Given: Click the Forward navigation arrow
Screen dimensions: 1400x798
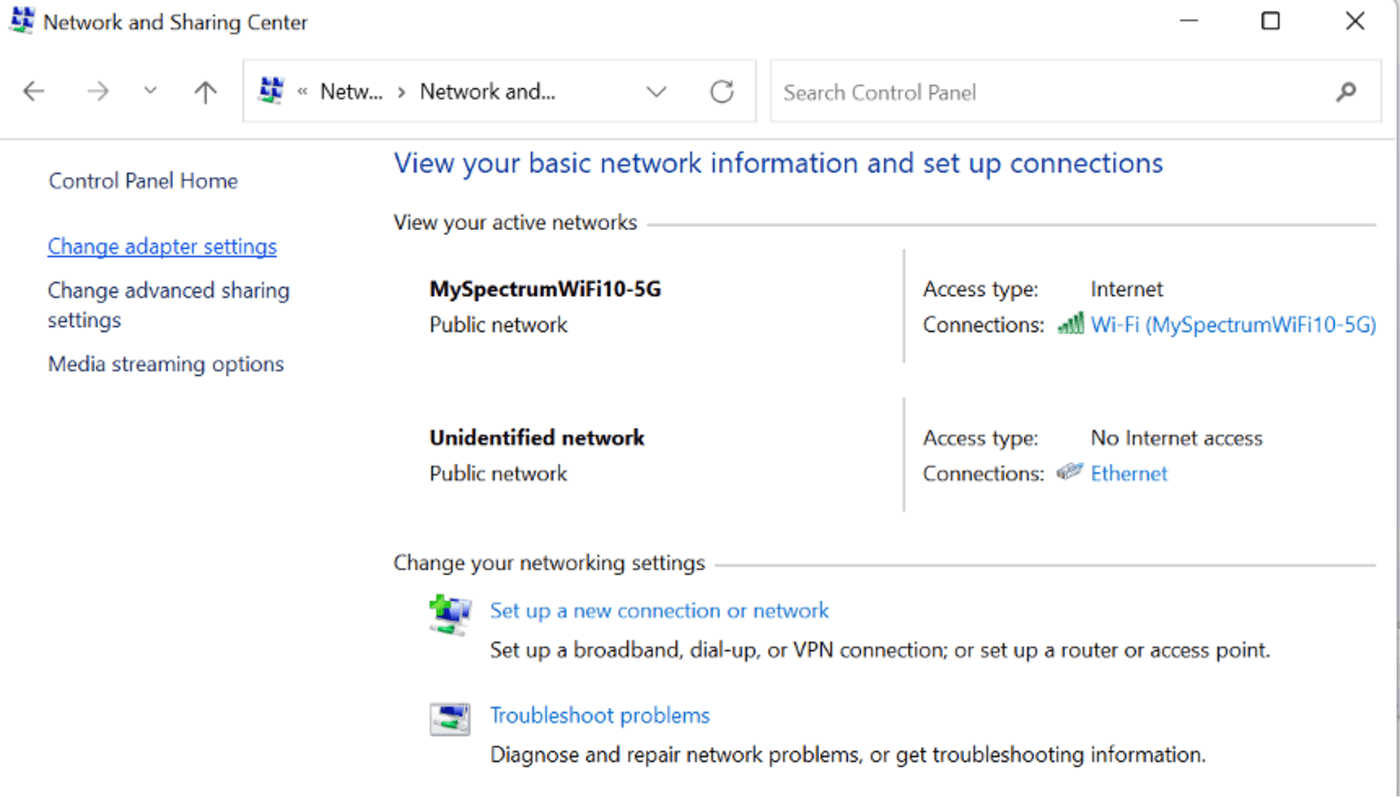Looking at the screenshot, I should tap(98, 92).
